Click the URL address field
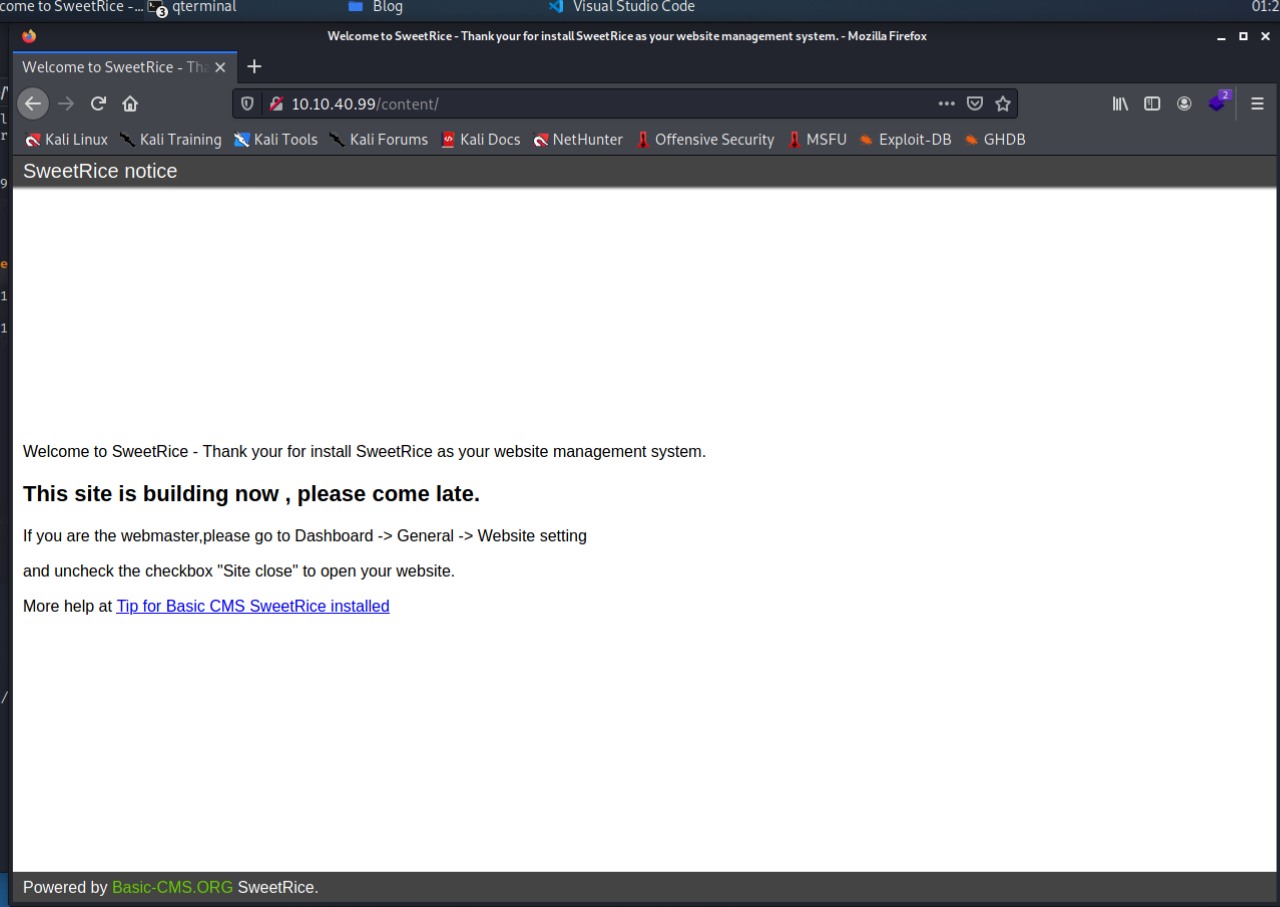 [600, 104]
